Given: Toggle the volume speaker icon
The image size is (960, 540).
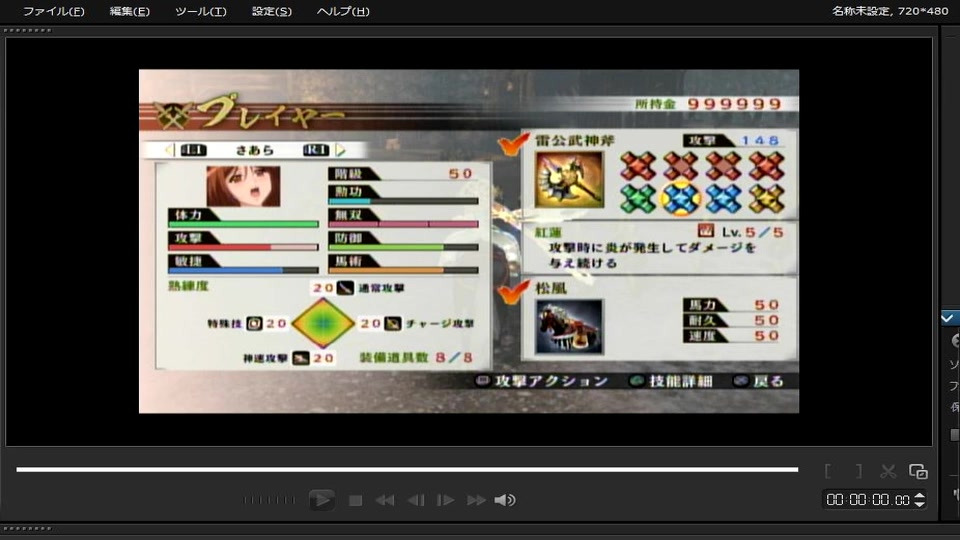Looking at the screenshot, I should coord(504,501).
